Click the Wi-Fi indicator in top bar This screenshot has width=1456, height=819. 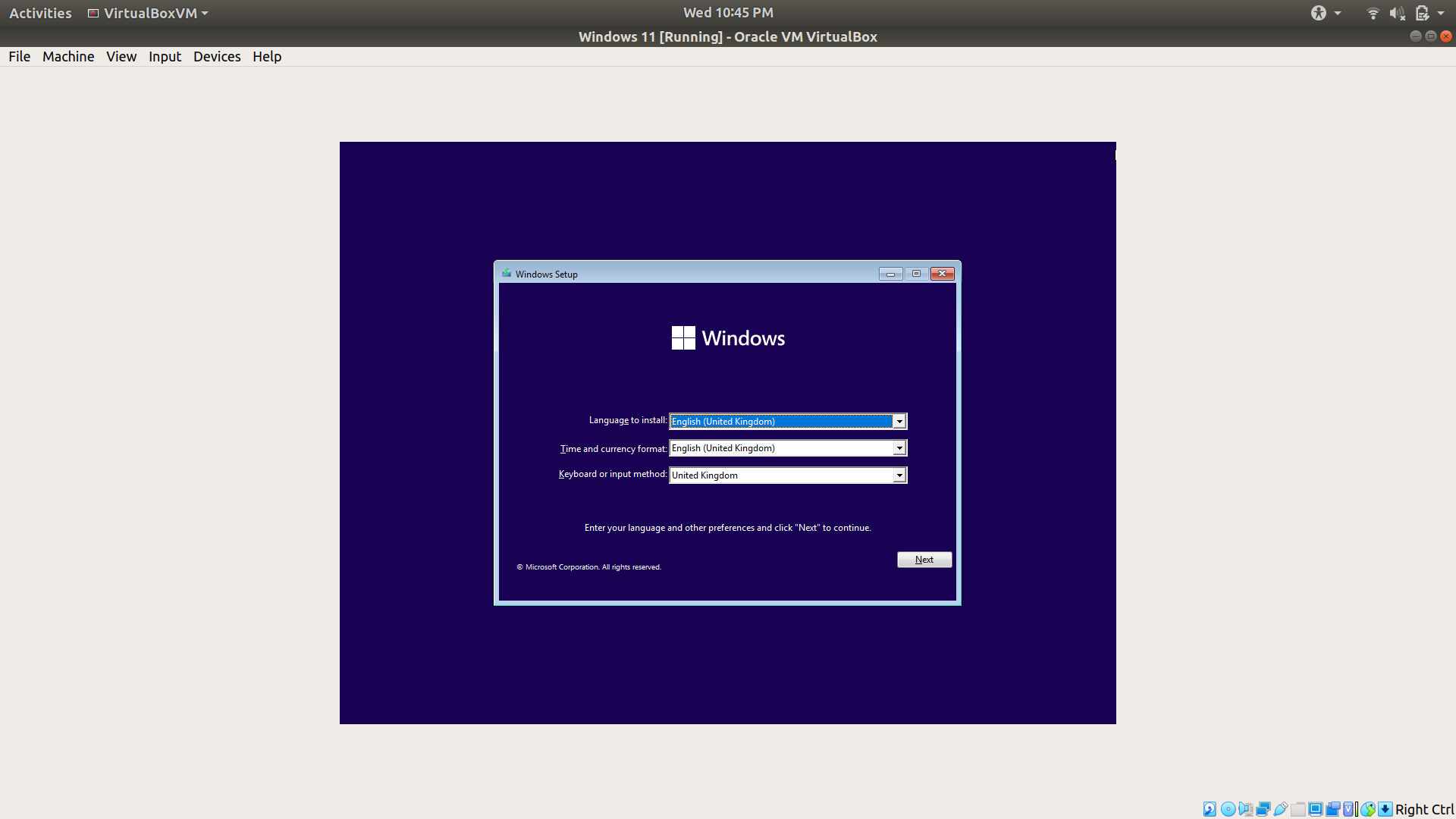tap(1373, 13)
